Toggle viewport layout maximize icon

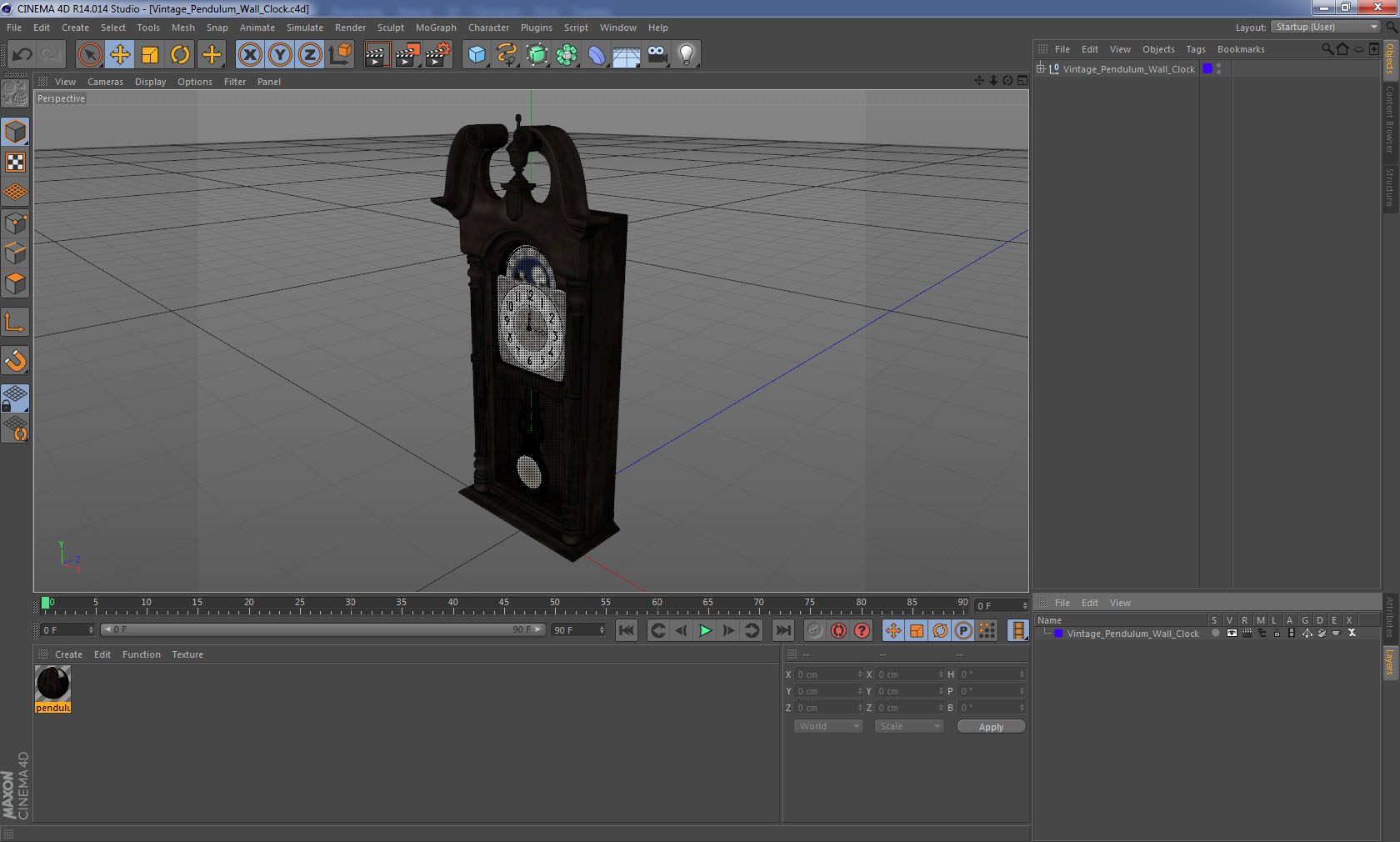point(1022,81)
